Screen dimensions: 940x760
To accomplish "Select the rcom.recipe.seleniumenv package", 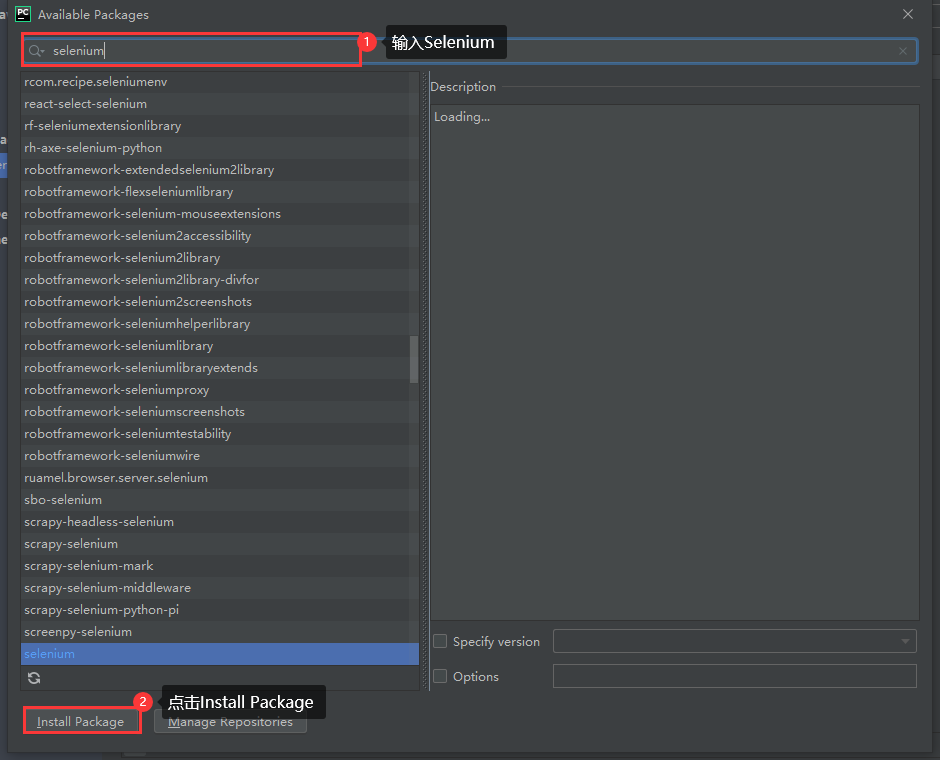I will pos(219,82).
